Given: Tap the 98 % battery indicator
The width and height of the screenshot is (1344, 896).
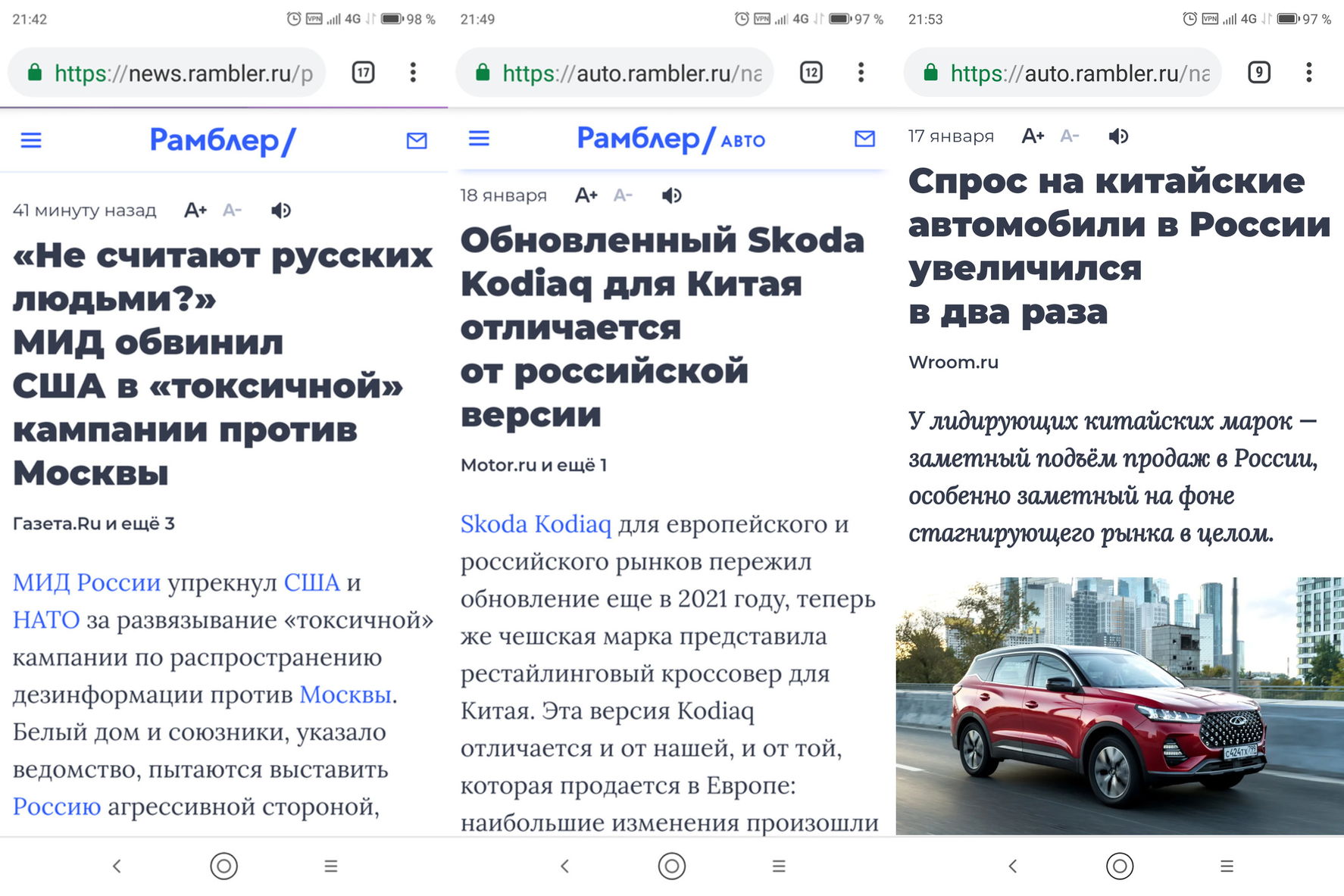Looking at the screenshot, I should (x=408, y=19).
